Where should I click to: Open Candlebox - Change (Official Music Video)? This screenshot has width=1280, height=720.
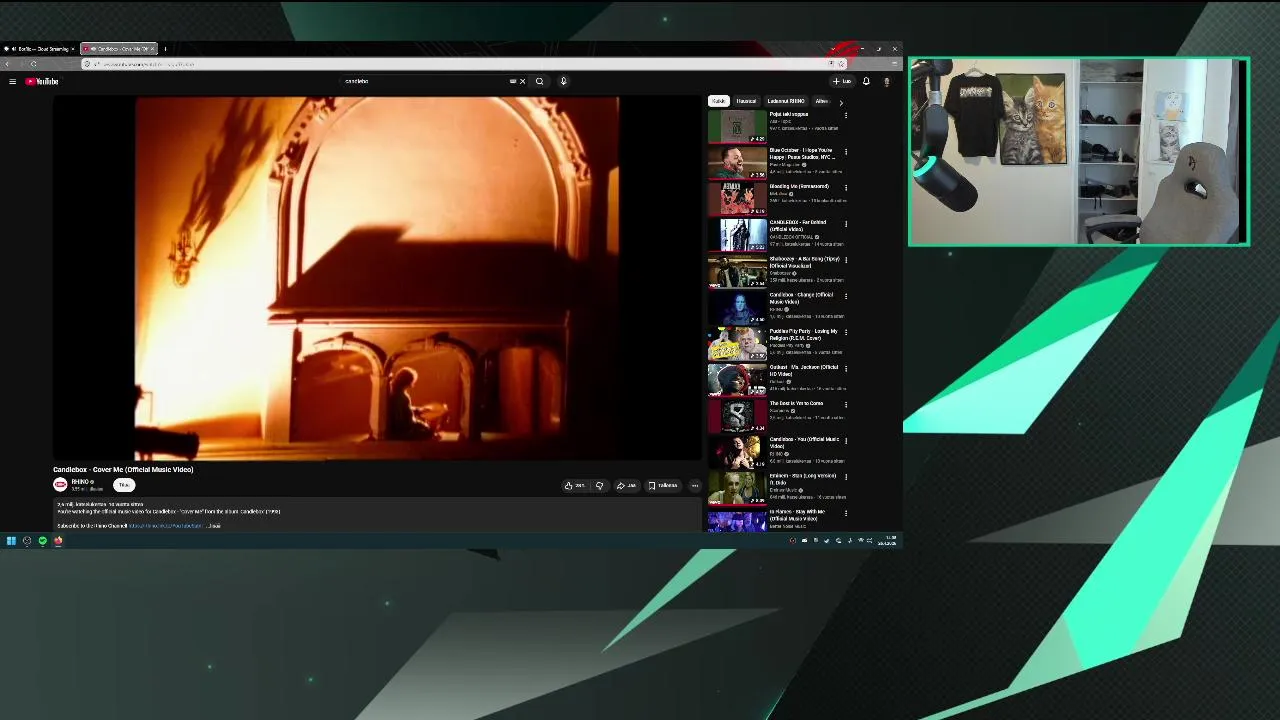801,298
